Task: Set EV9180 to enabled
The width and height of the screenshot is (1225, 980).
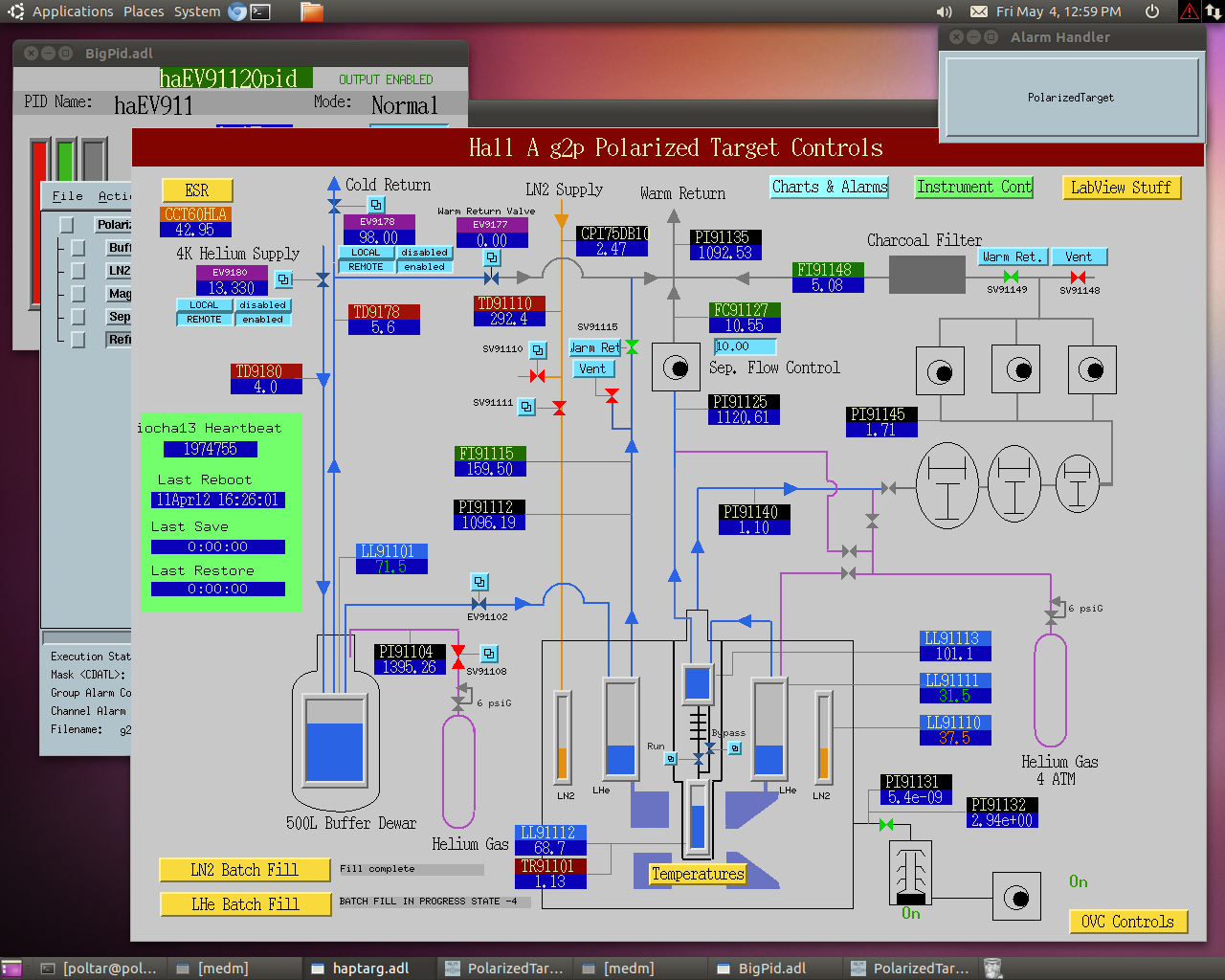Action: point(263,320)
